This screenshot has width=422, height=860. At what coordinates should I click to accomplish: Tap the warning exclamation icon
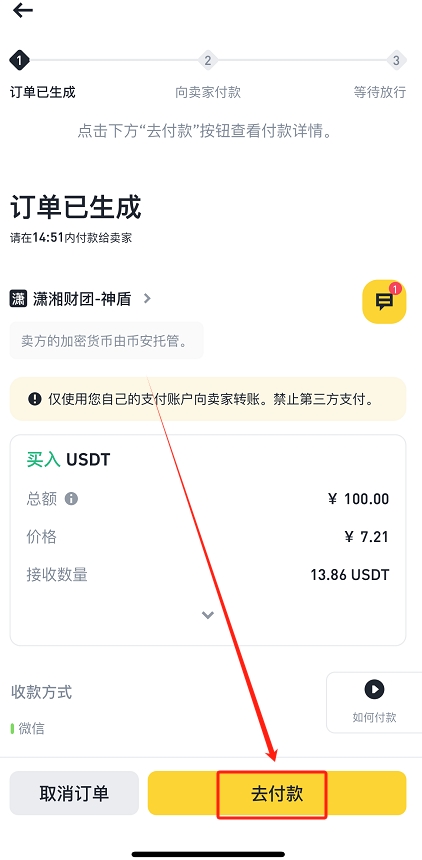(35, 399)
